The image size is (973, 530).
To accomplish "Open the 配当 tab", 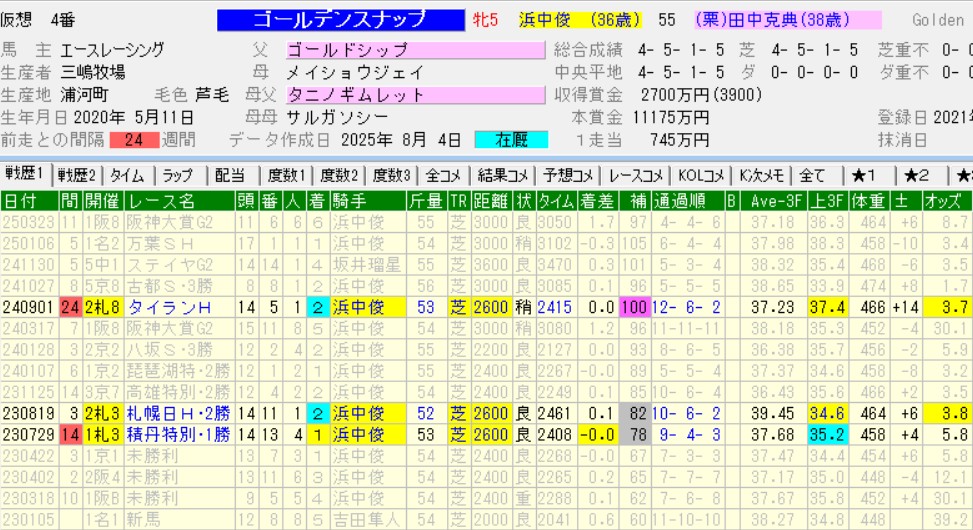I will 230,175.
